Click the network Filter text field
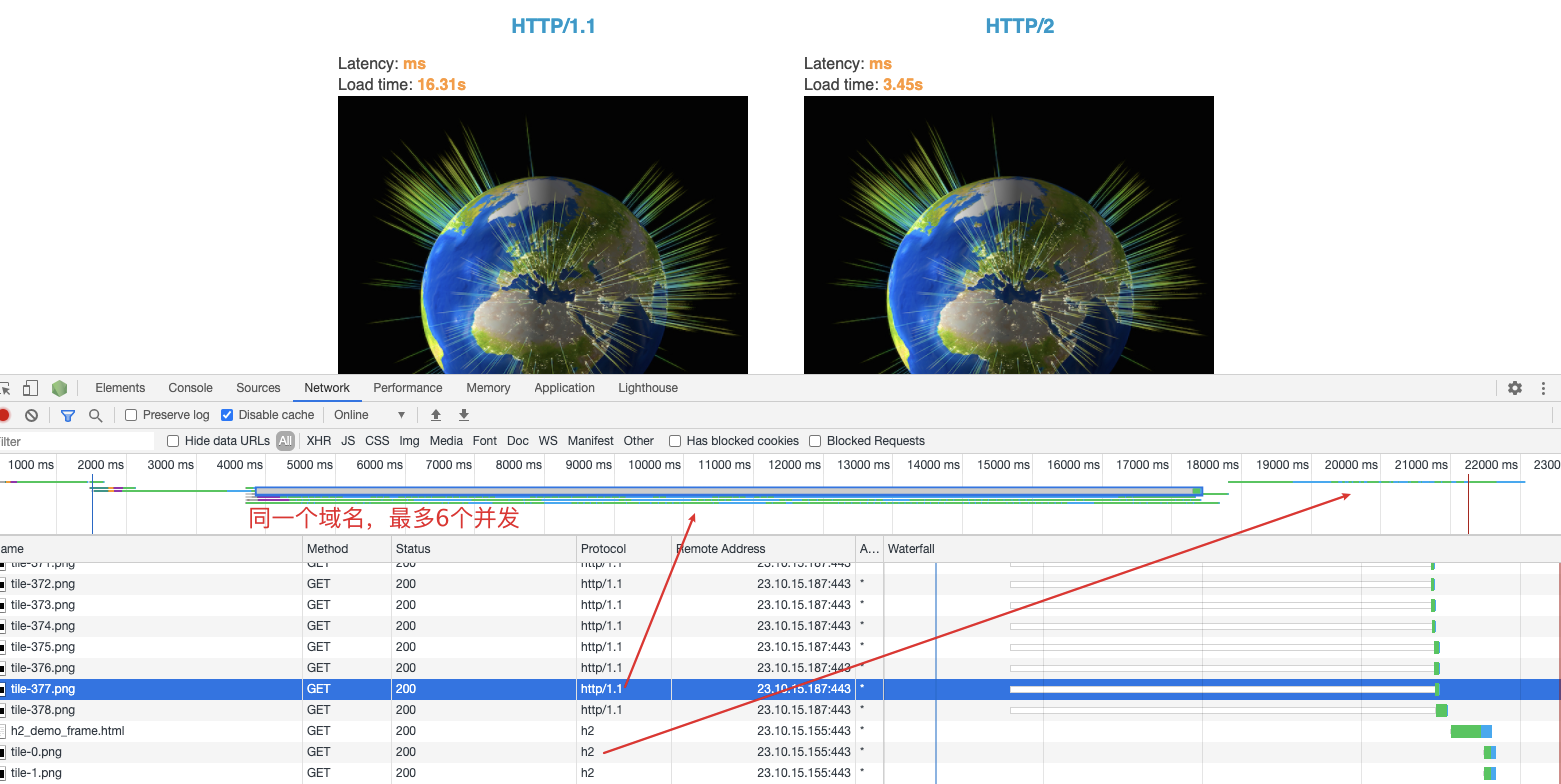 [77, 441]
